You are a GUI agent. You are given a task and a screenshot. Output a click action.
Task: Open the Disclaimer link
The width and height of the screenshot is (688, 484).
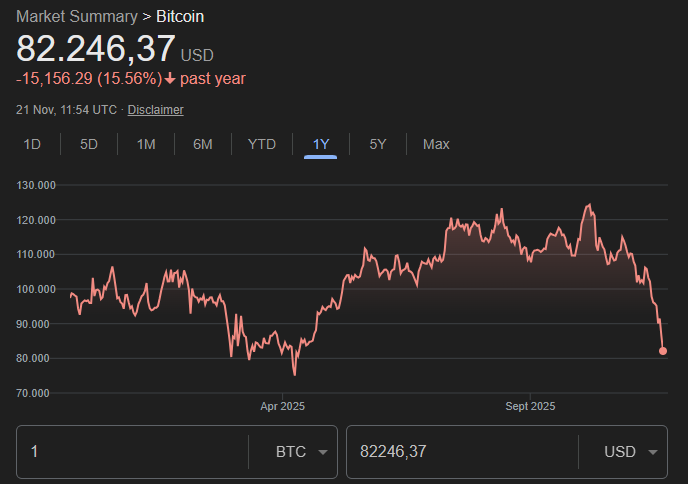coord(155,110)
